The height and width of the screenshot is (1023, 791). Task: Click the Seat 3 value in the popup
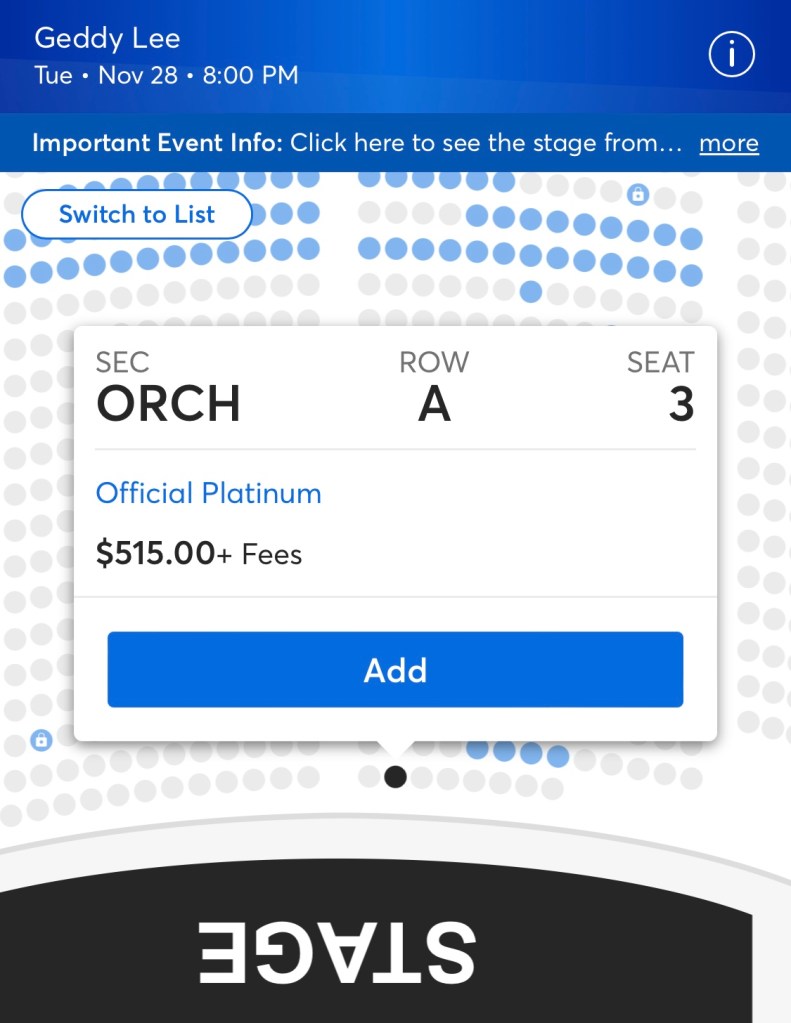pyautogui.click(x=681, y=403)
